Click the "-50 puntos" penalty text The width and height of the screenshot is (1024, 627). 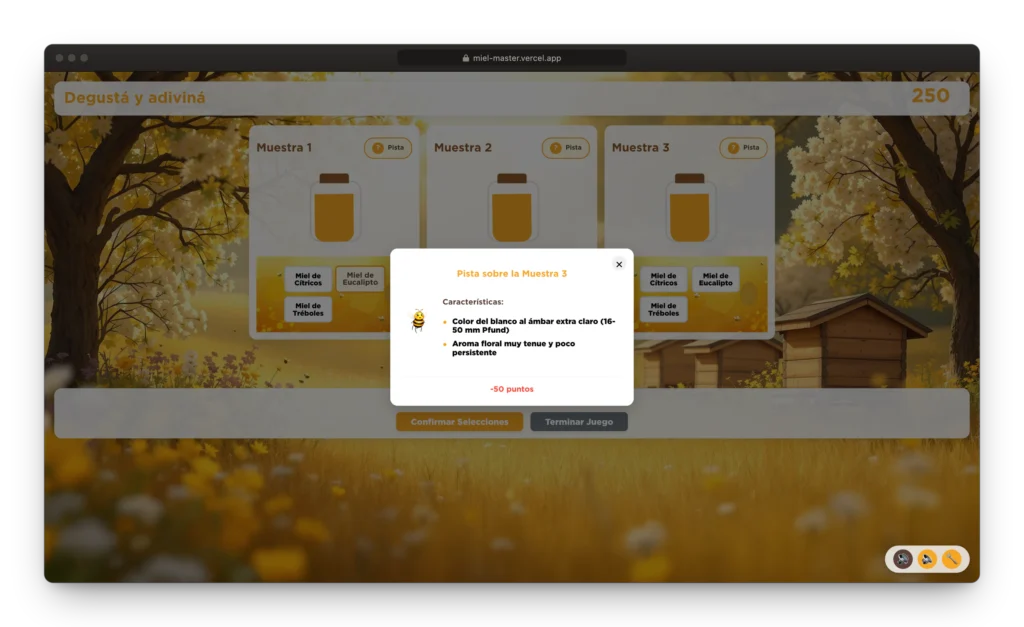pyautogui.click(x=512, y=389)
